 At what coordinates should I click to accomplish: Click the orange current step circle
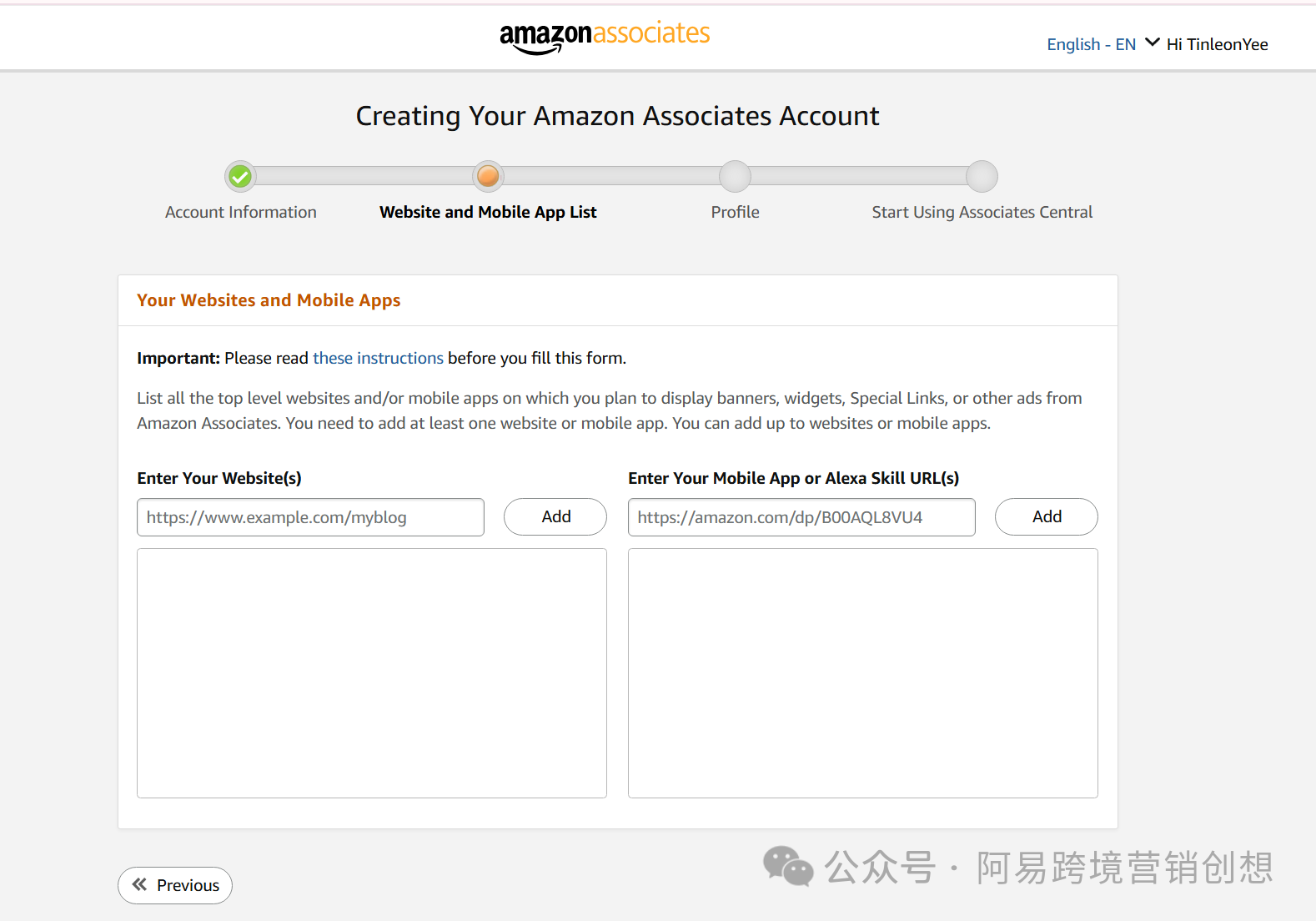click(488, 176)
